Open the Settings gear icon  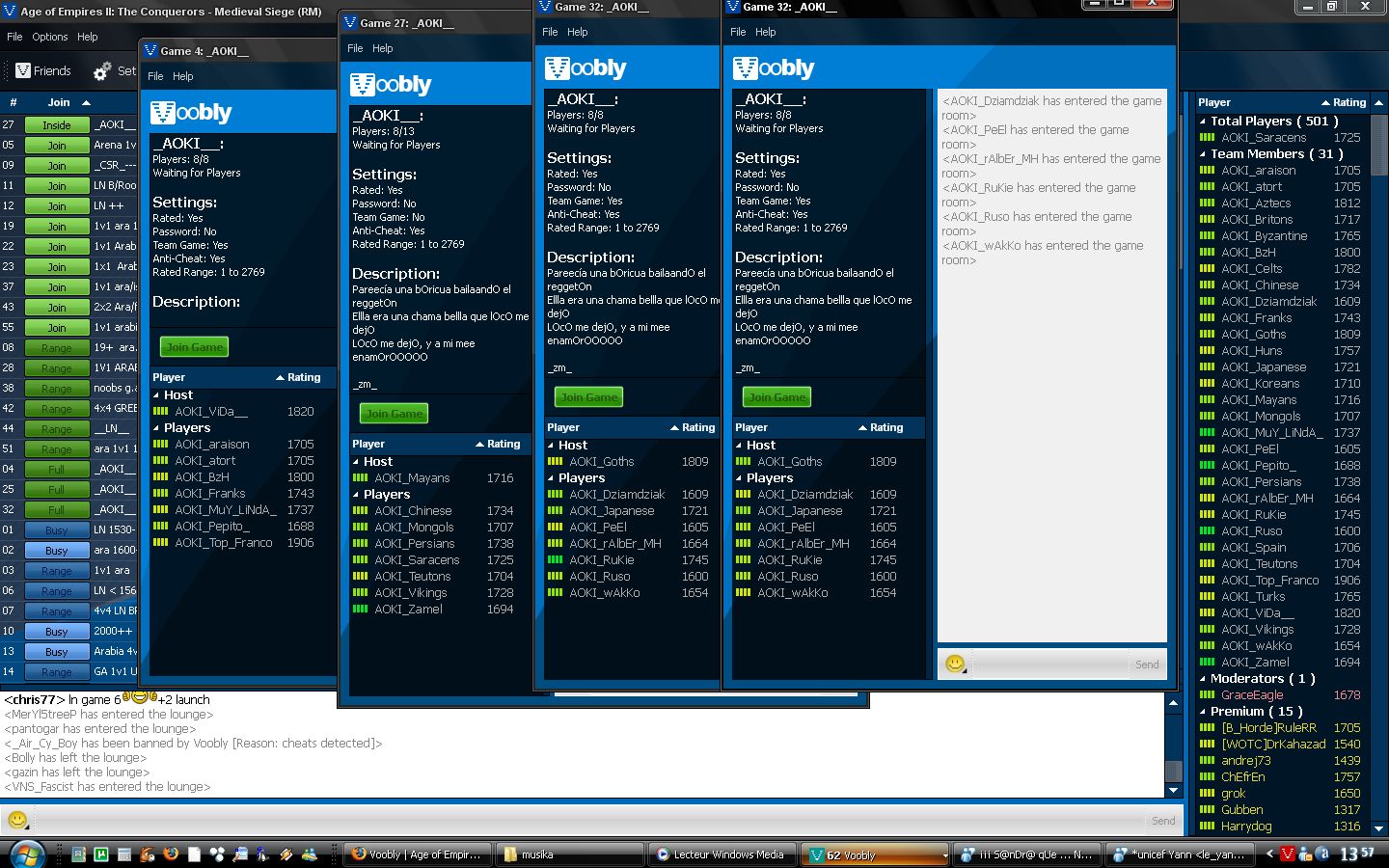[x=102, y=70]
